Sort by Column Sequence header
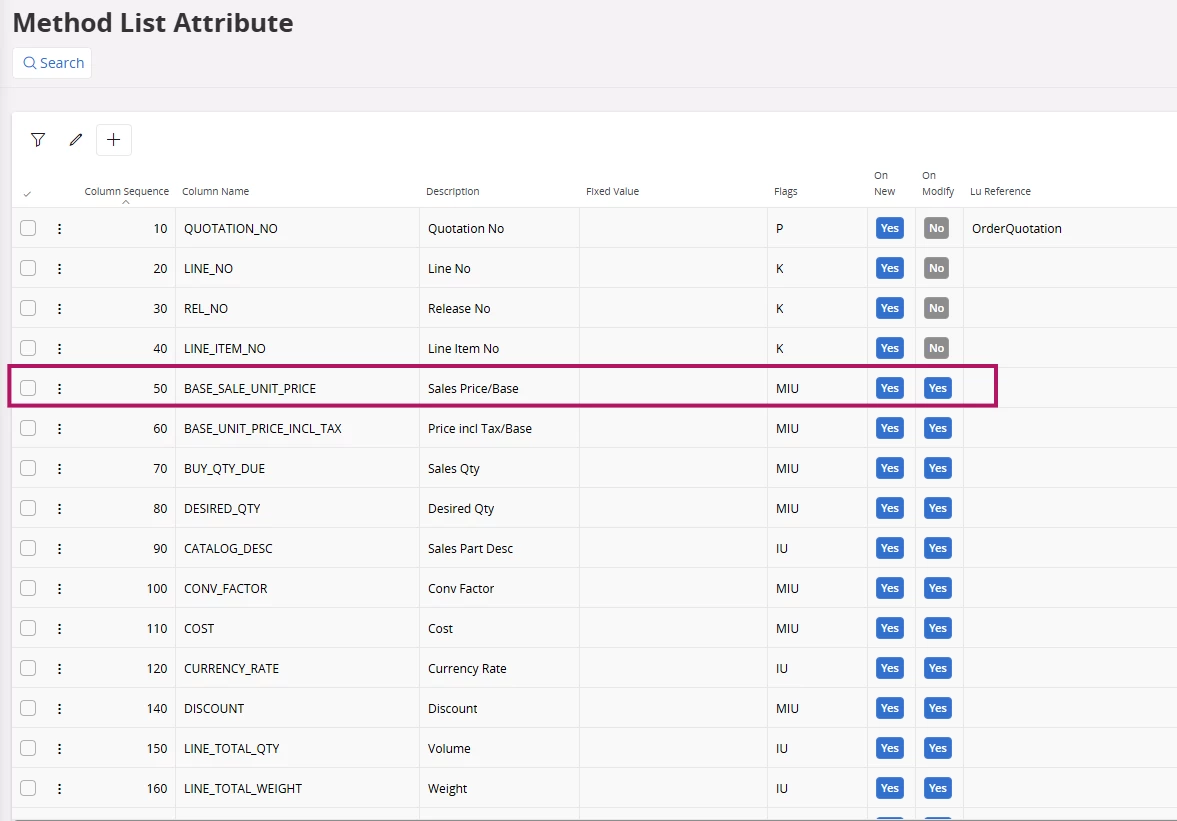1177x821 pixels. (126, 191)
